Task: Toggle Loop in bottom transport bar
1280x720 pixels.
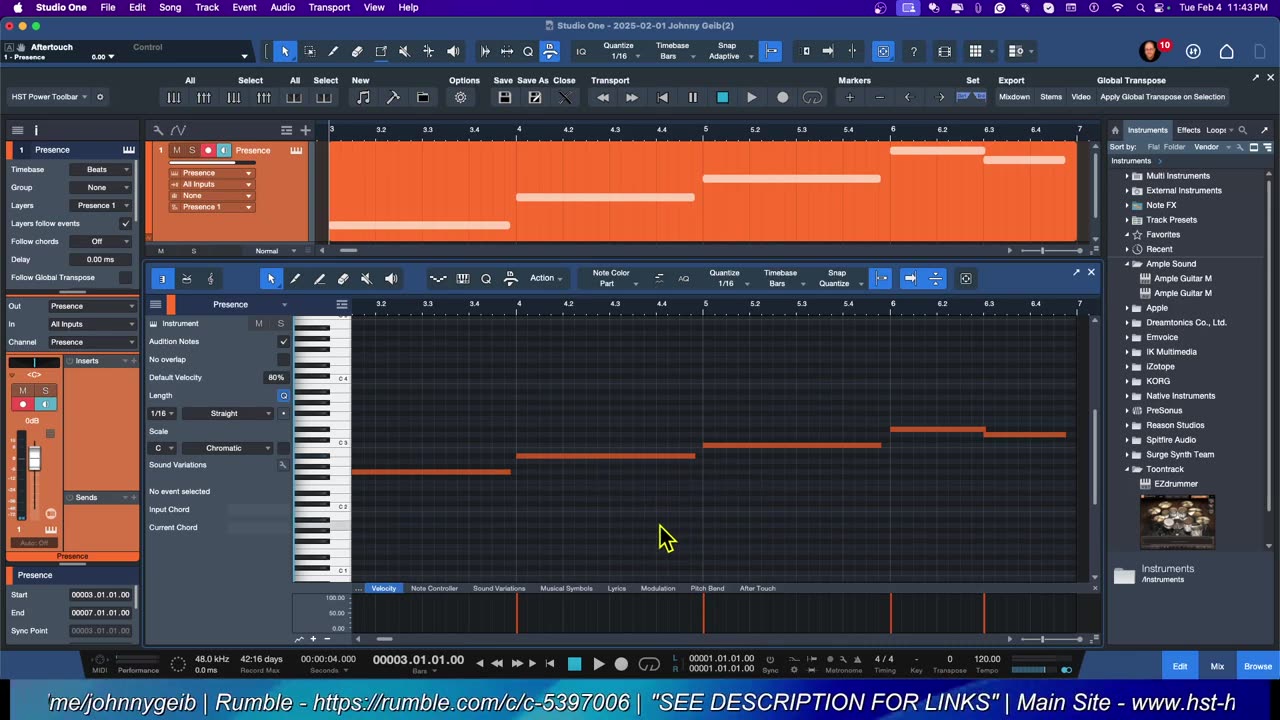Action: (x=649, y=664)
